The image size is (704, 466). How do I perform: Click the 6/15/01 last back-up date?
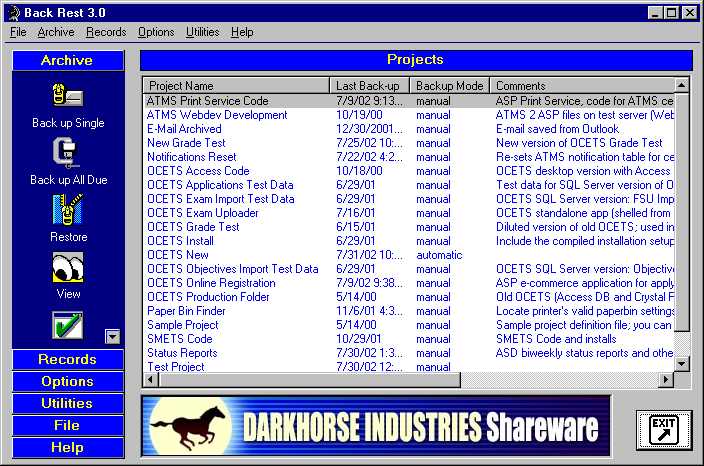[355, 227]
